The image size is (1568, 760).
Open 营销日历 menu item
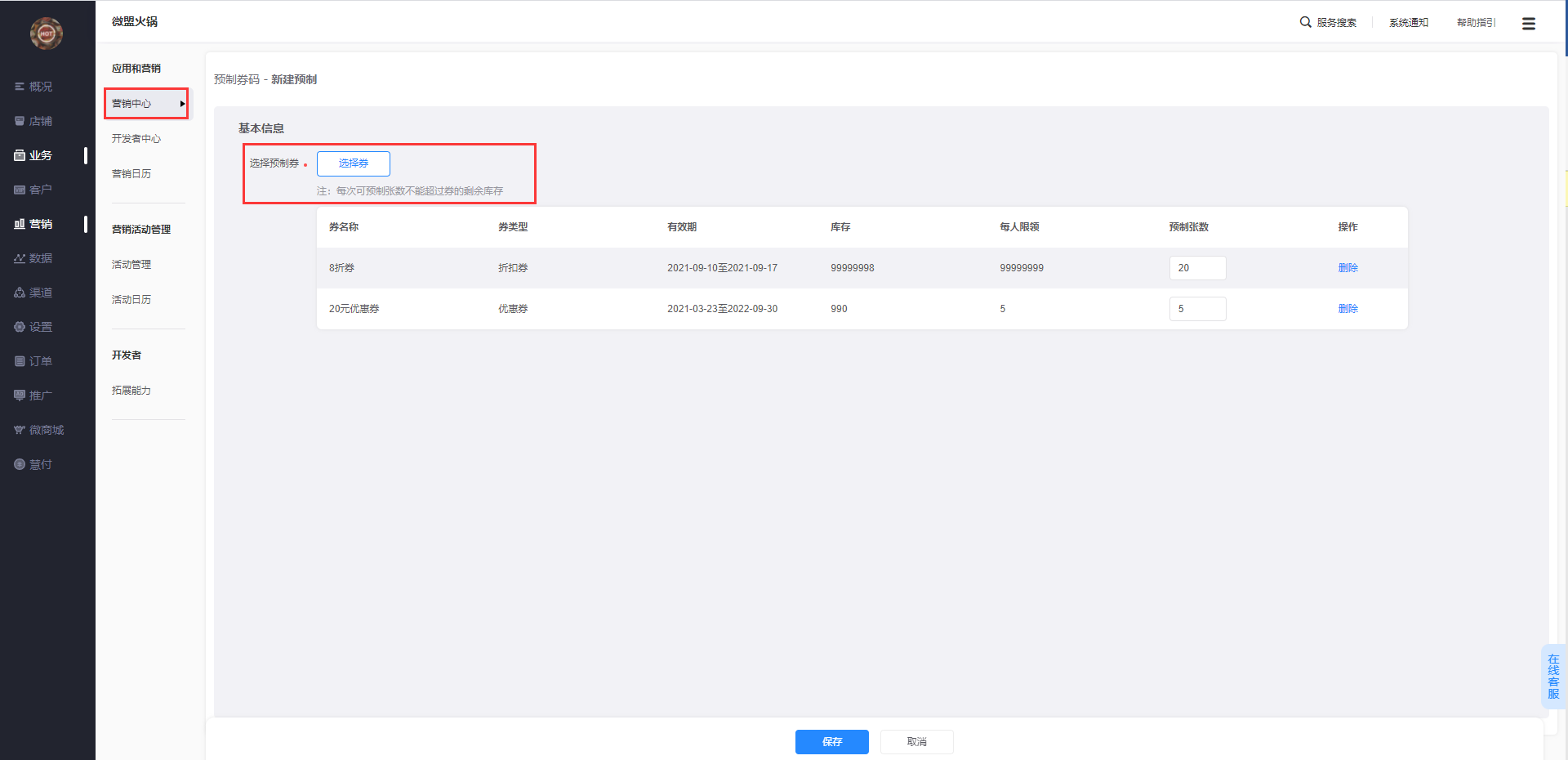(x=131, y=174)
